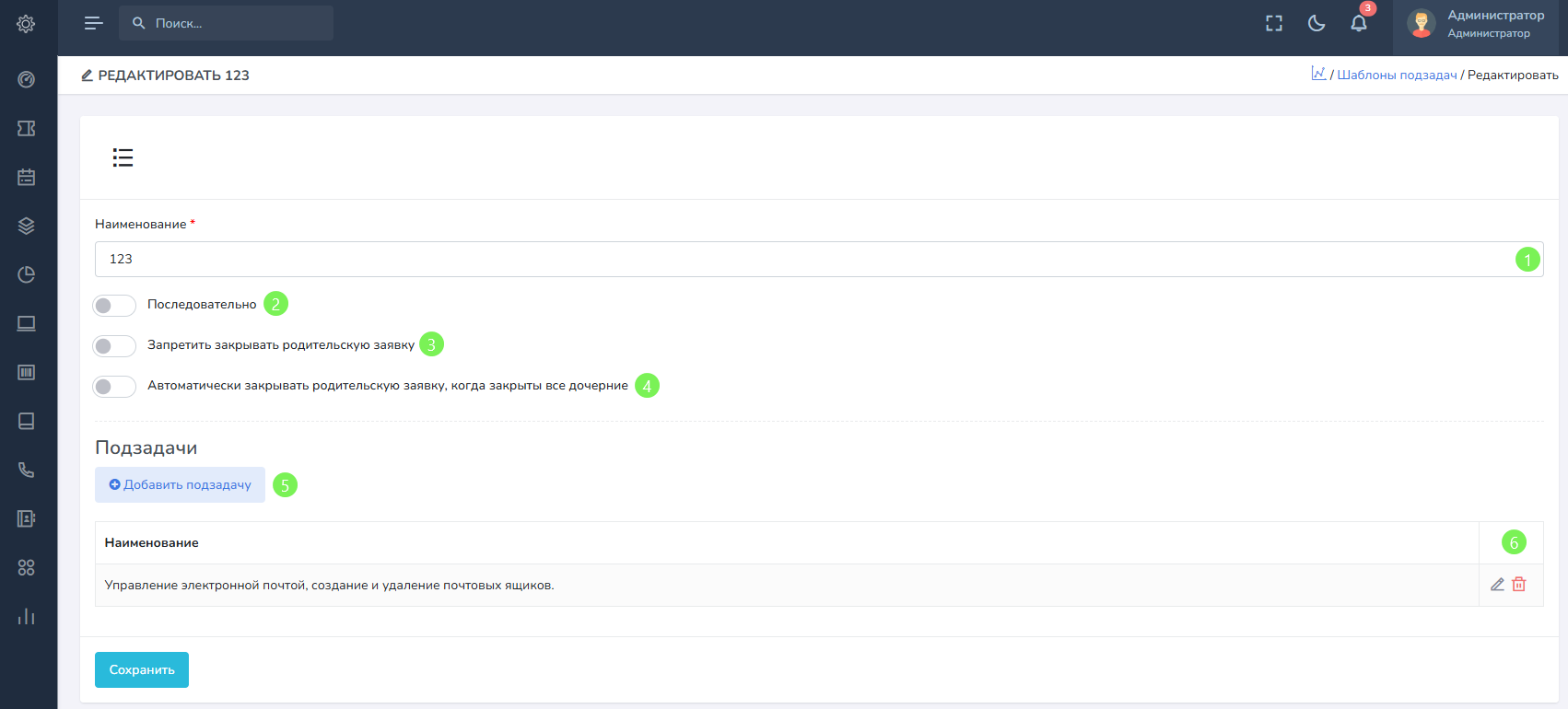1568x709 pixels.
Task: Delete the subtask using red trash icon
Action: pyautogui.click(x=1519, y=585)
